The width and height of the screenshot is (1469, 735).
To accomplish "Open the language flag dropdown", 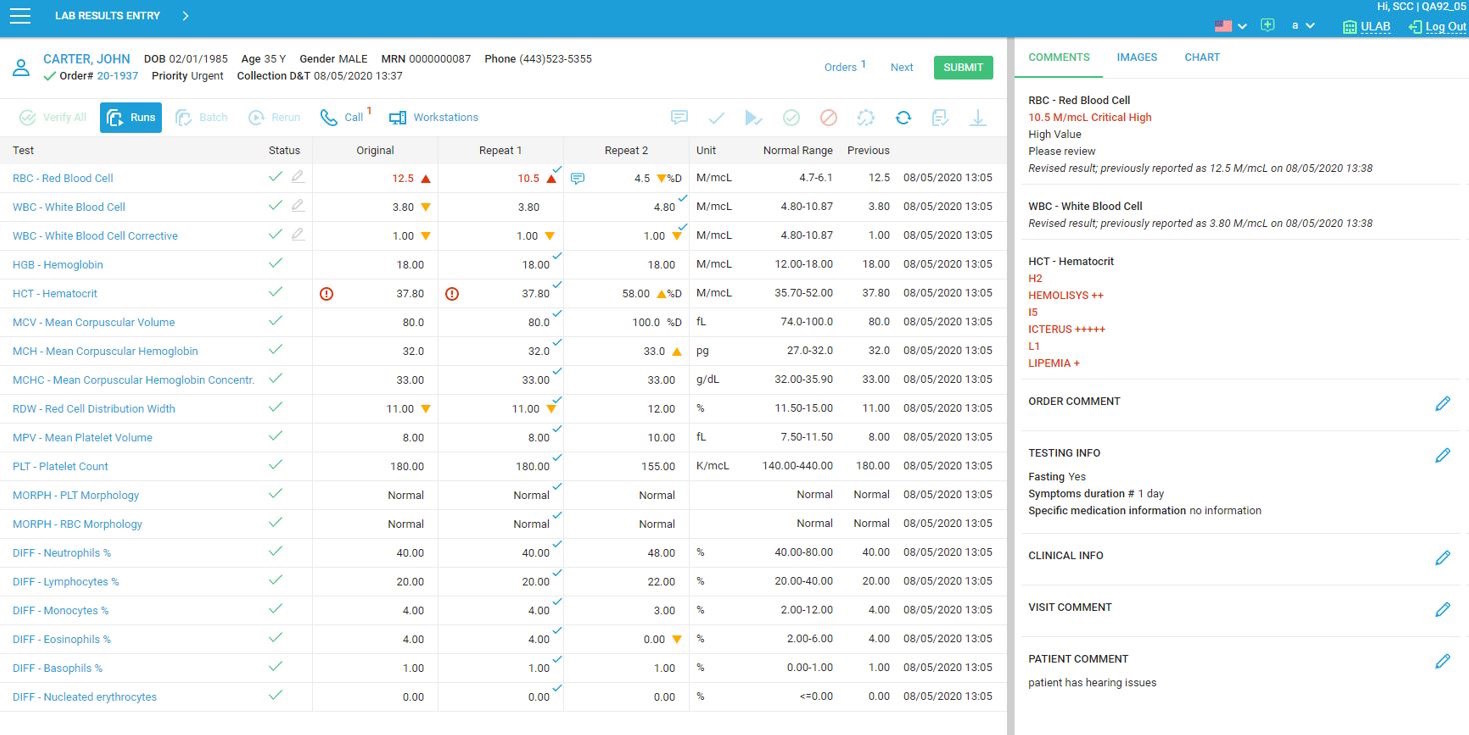I will (1230, 26).
